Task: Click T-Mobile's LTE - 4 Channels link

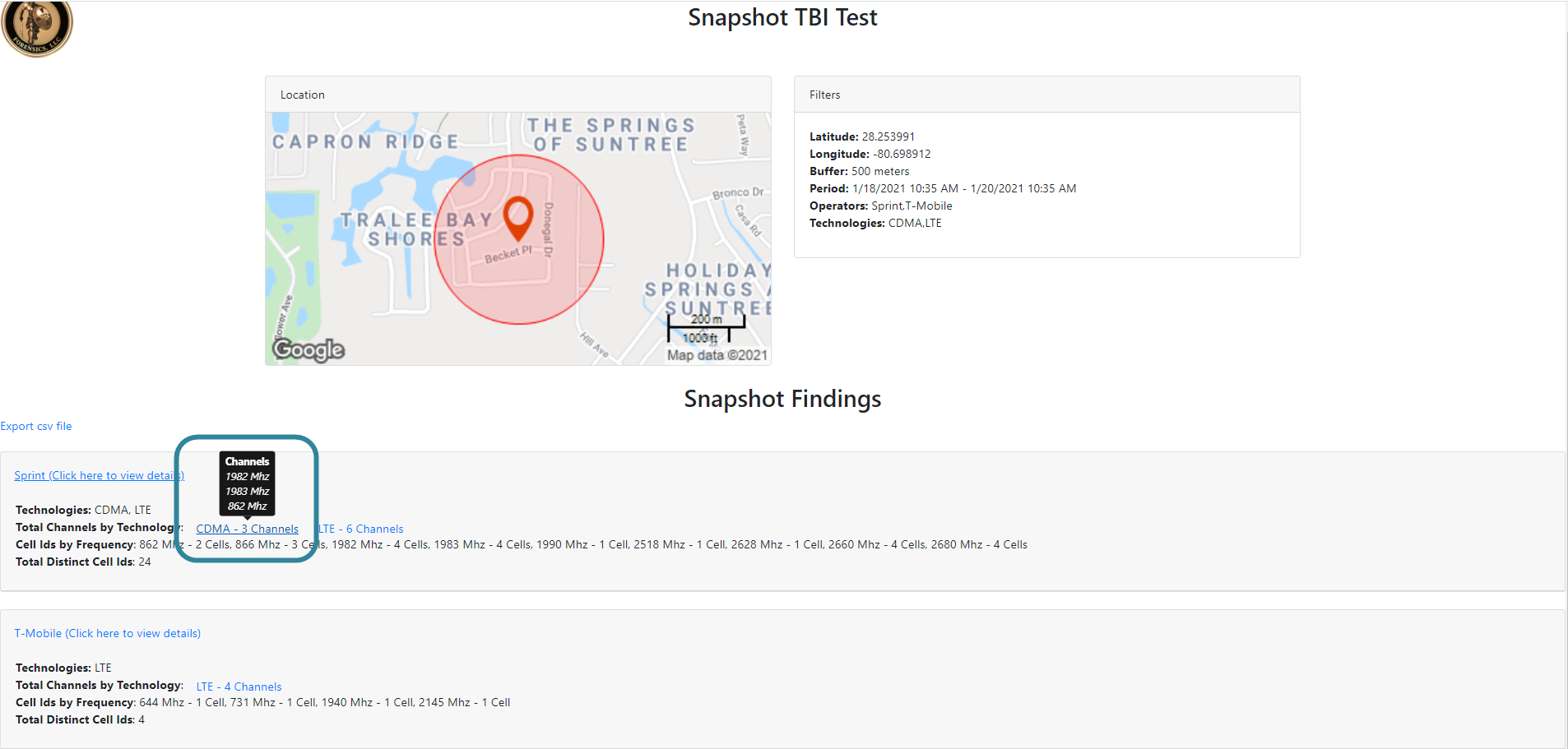Action: pos(239,687)
